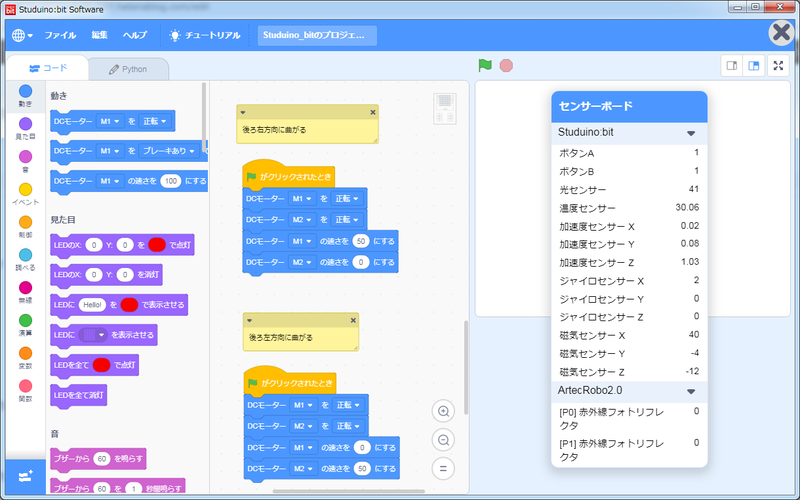Open M1 dropdown in the palette speed block
Image resolution: width=800 pixels, height=500 pixels.
[109, 181]
